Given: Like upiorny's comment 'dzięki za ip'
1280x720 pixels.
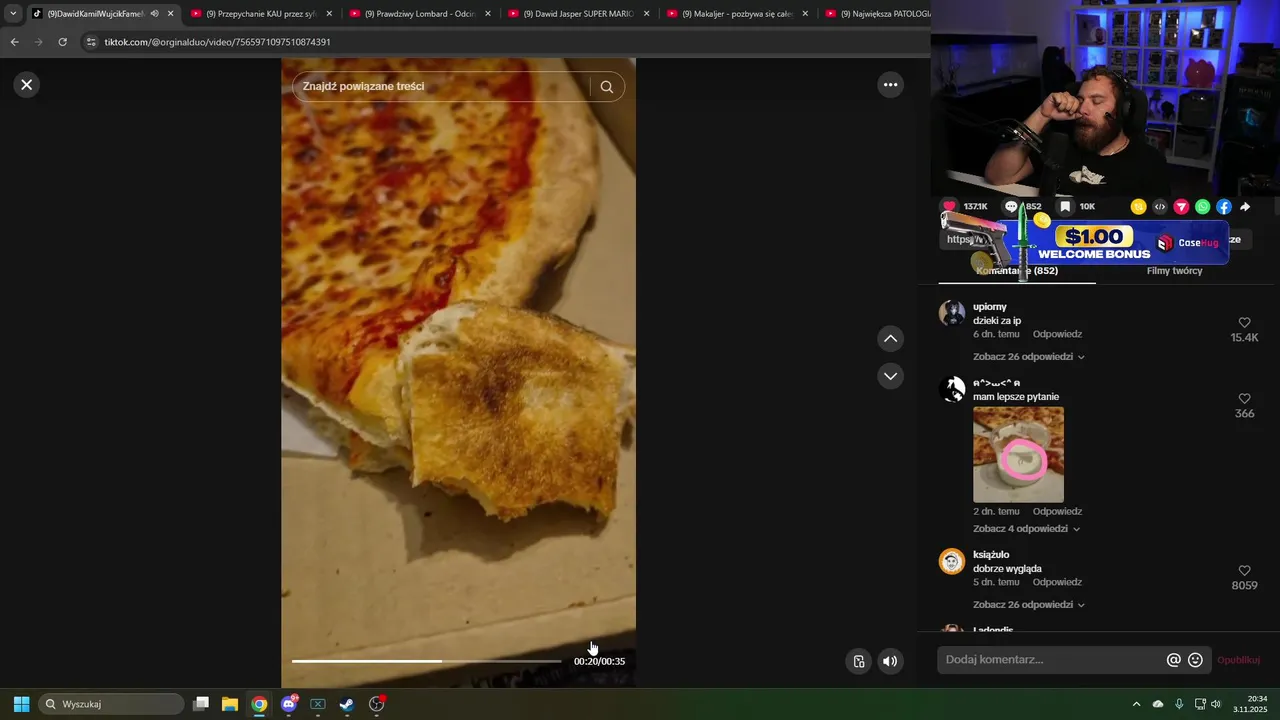Looking at the screenshot, I should (1244, 323).
